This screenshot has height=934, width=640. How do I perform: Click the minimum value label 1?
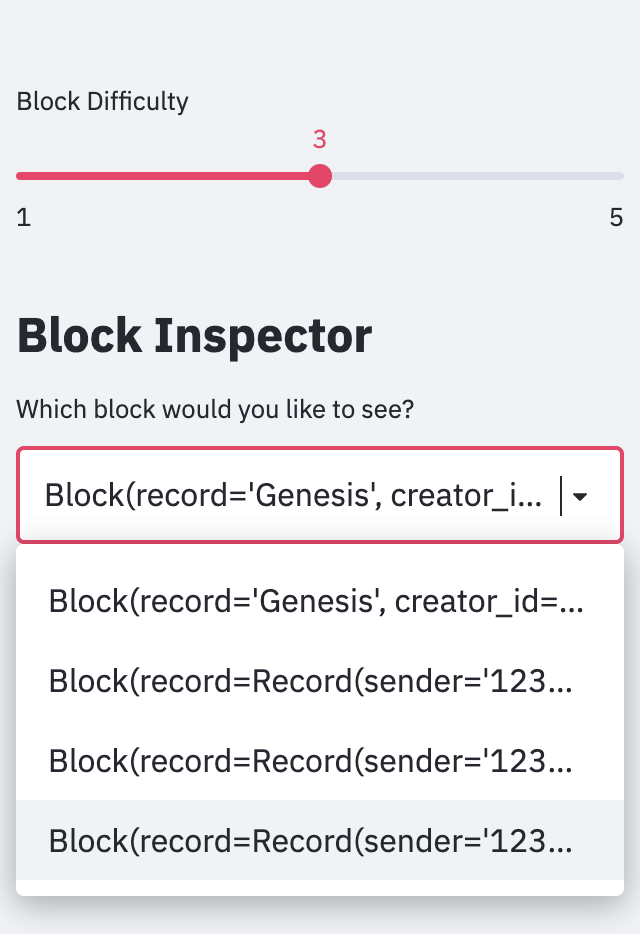pyautogui.click(x=23, y=217)
